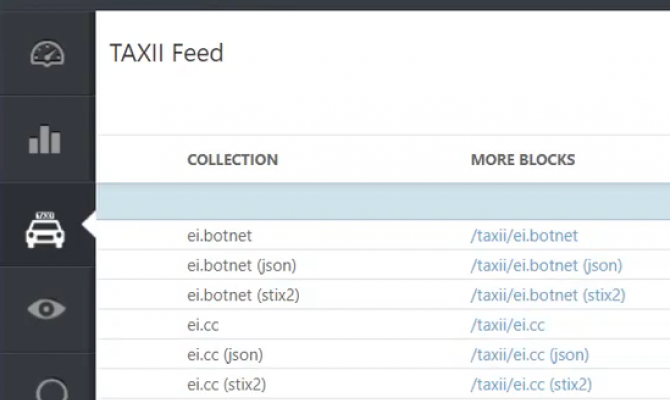670x400 pixels.
Task: Sort by the MORE BLOCKS column header
Action: click(523, 160)
